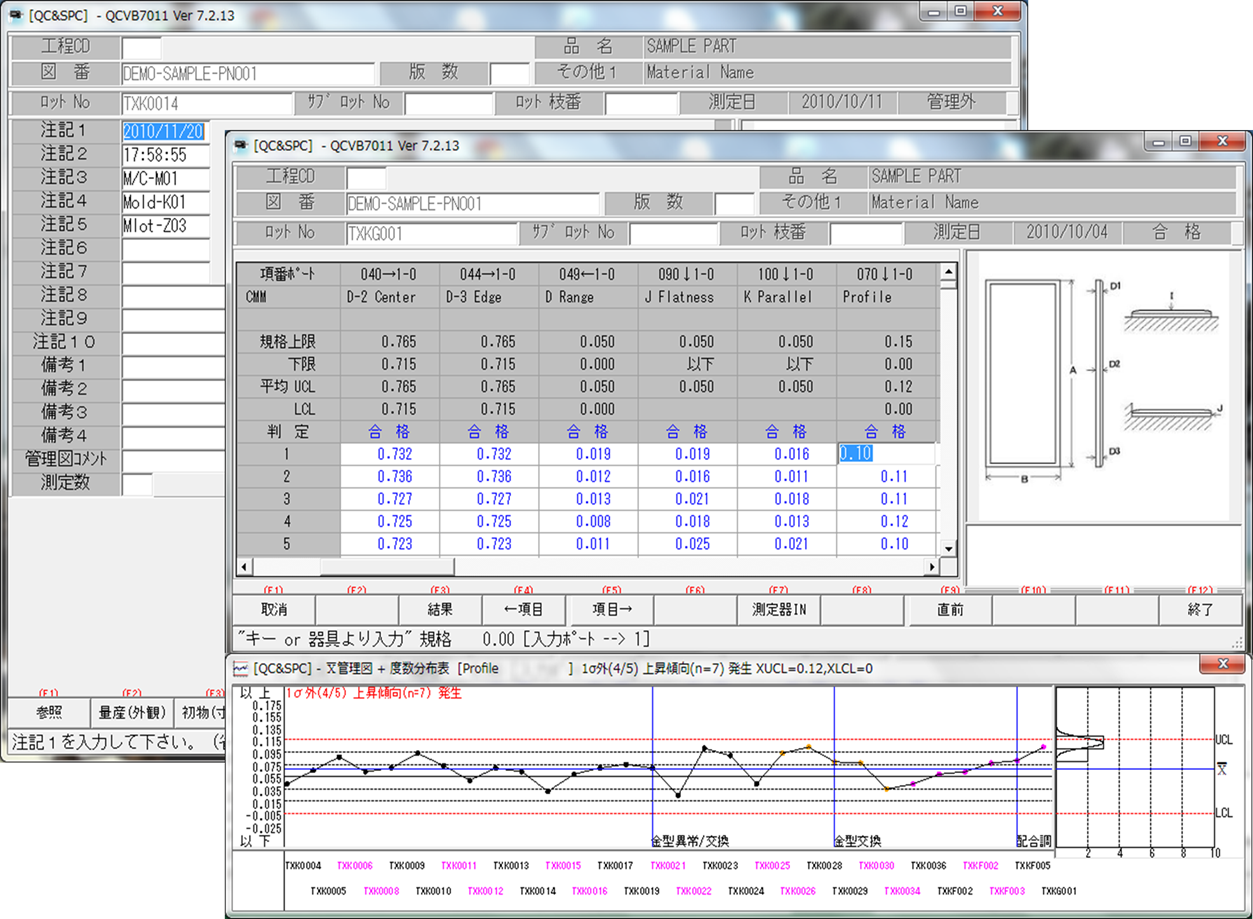Click the table's horizontal scrollbar left arrow
Image resolution: width=1253 pixels, height=919 pixels.
click(x=245, y=567)
